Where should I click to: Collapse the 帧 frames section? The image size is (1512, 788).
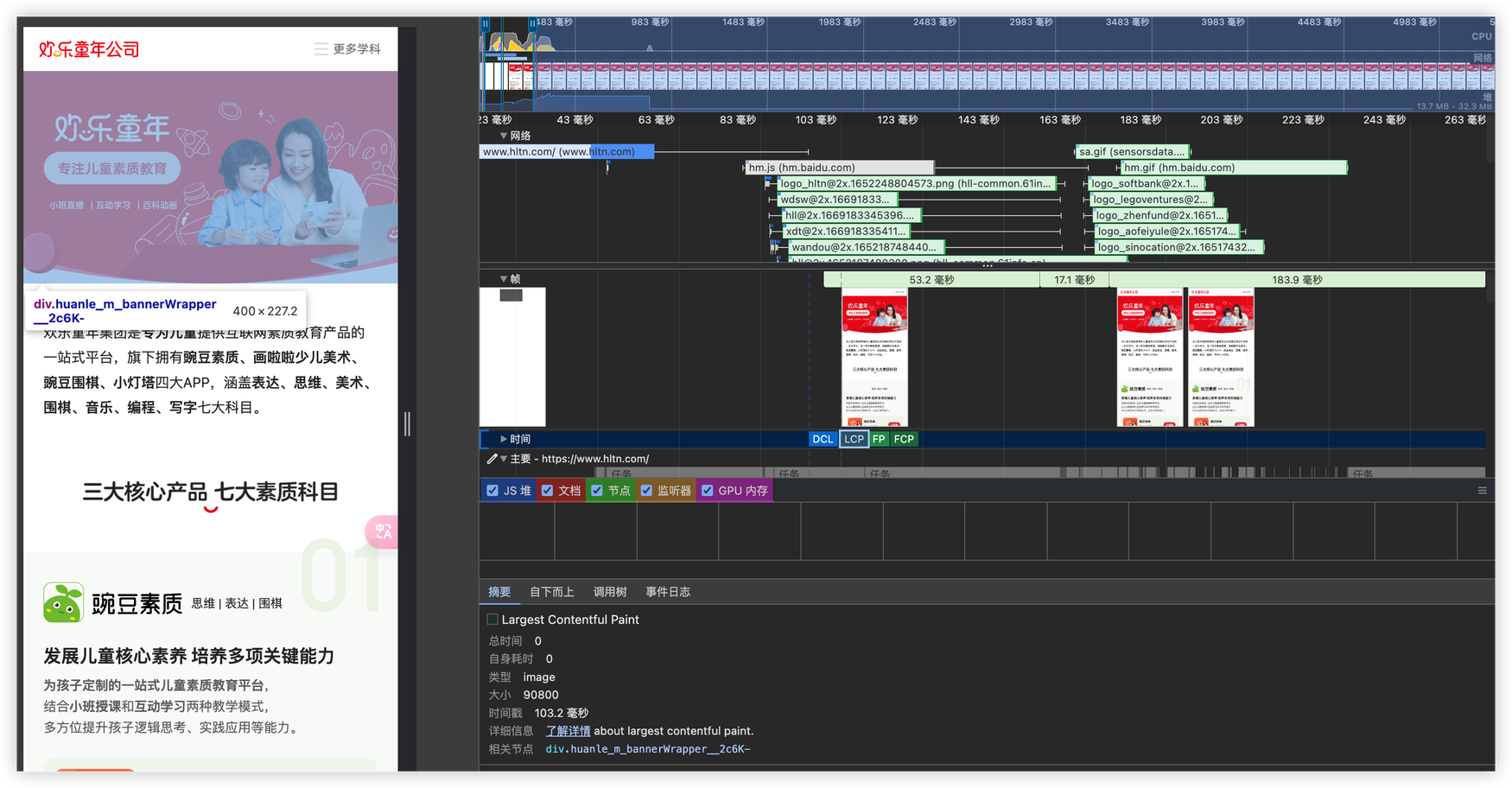coord(504,279)
